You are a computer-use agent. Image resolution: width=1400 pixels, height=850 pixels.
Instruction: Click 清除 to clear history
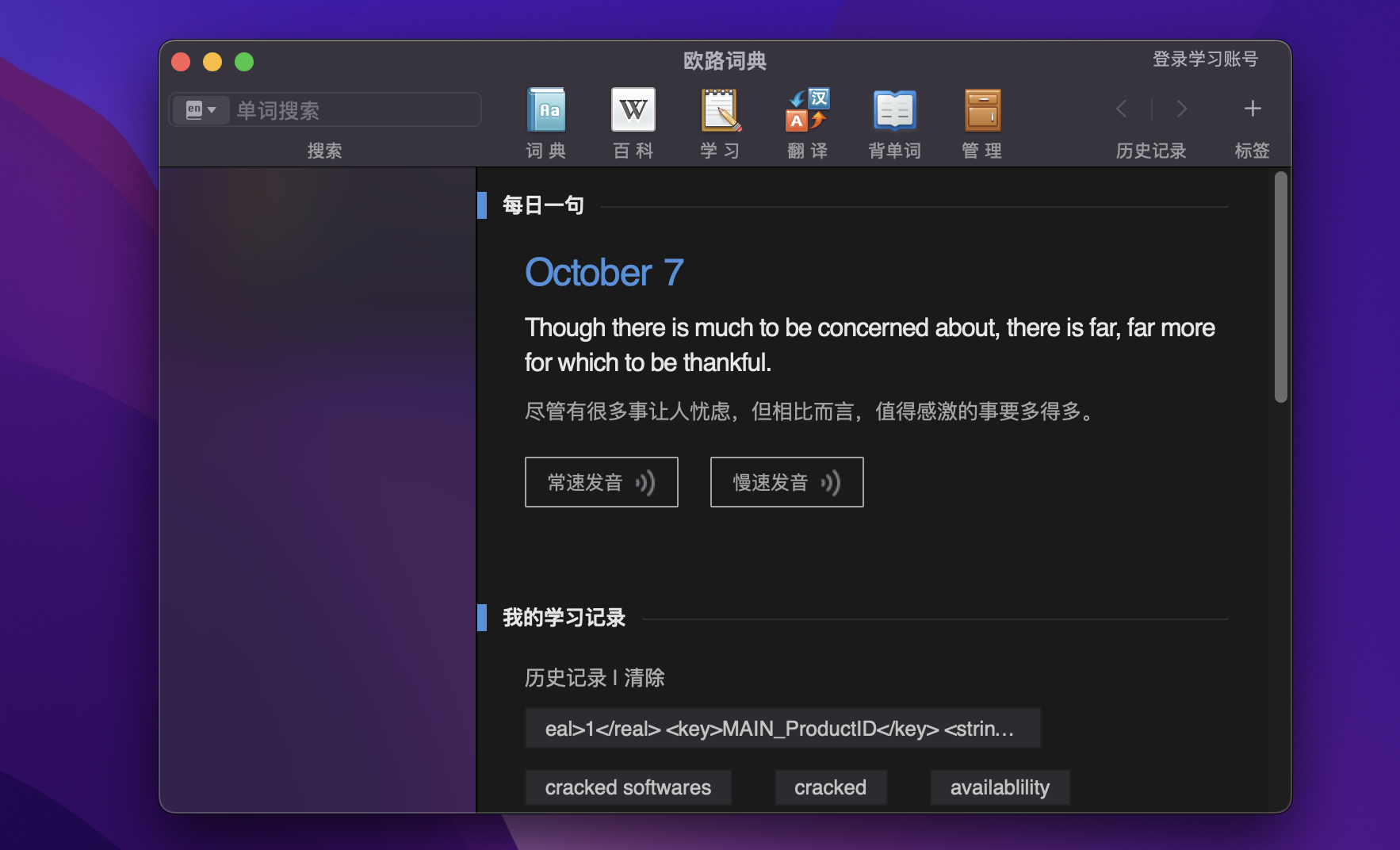pos(645,678)
